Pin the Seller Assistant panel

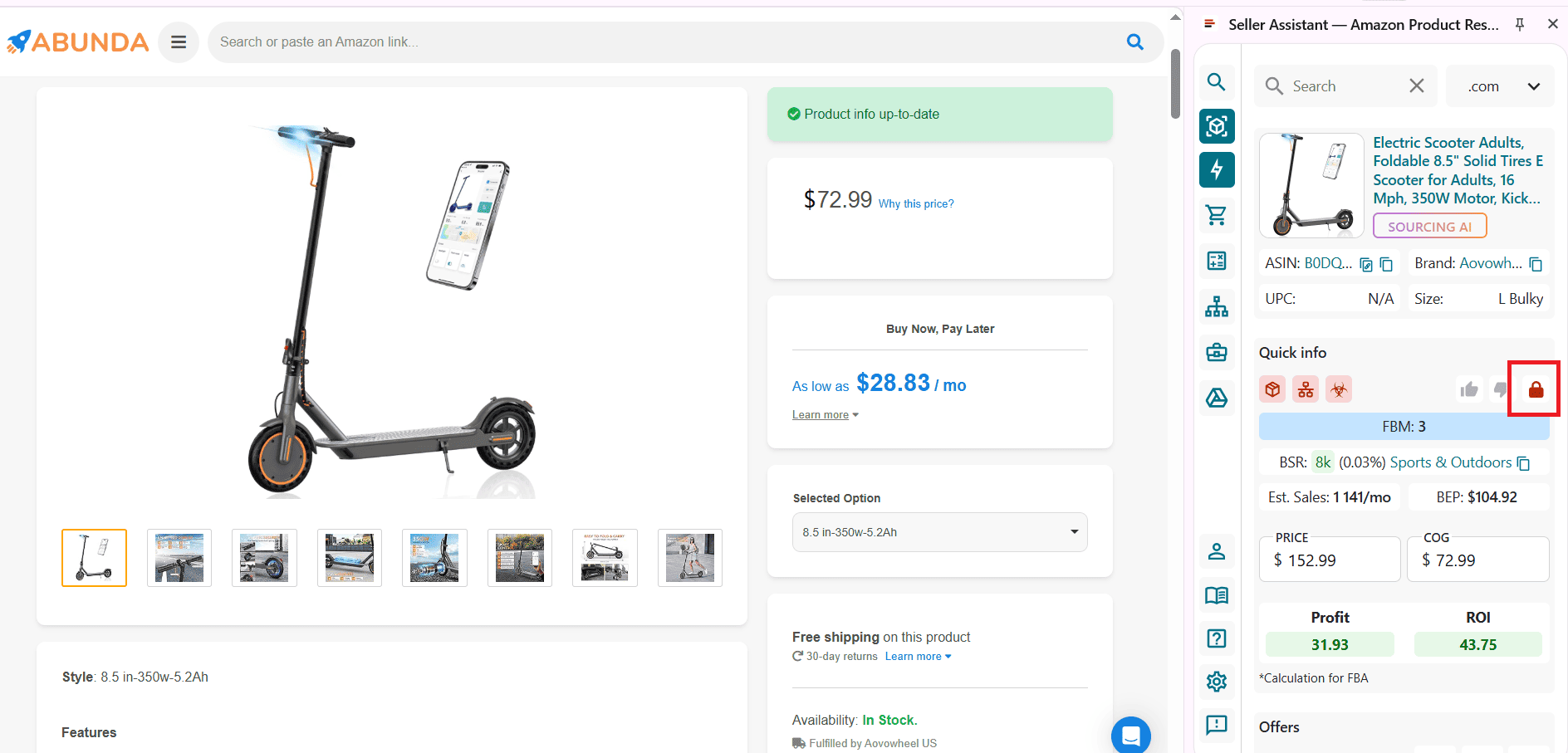click(x=1520, y=24)
